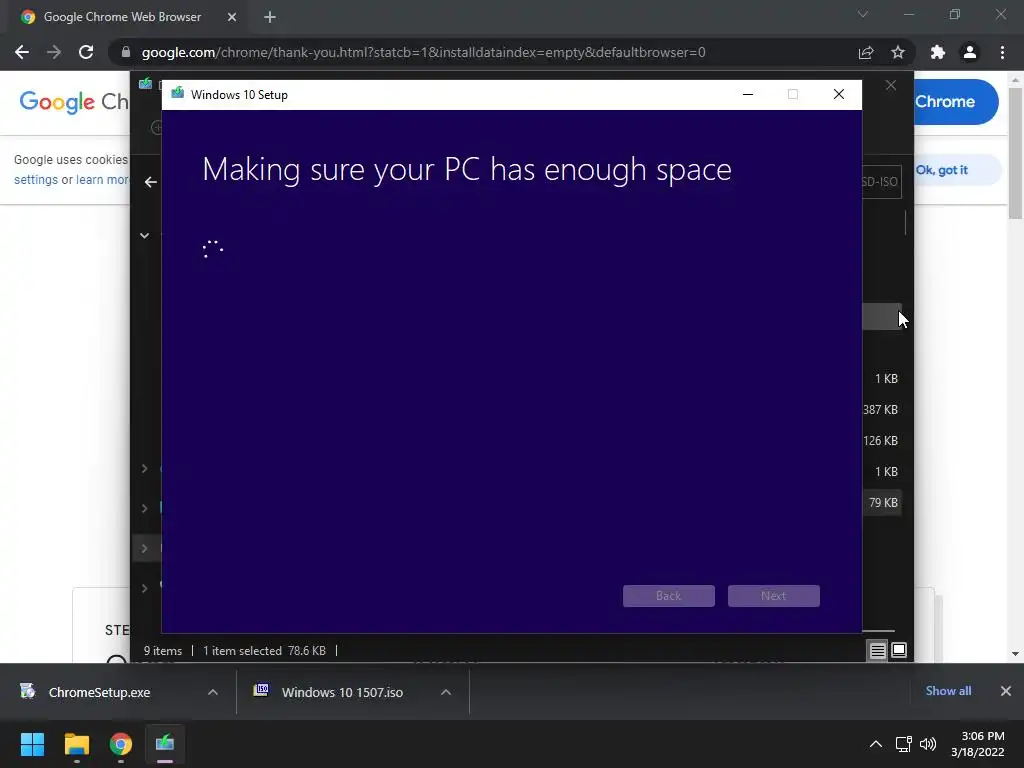
Task: Click the Chrome page vertical scrollbar
Action: 1016,153
